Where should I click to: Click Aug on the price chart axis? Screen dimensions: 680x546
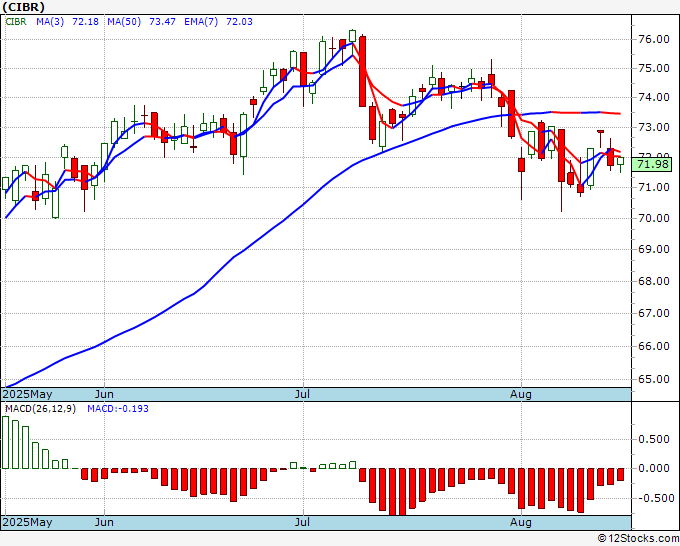(x=520, y=394)
